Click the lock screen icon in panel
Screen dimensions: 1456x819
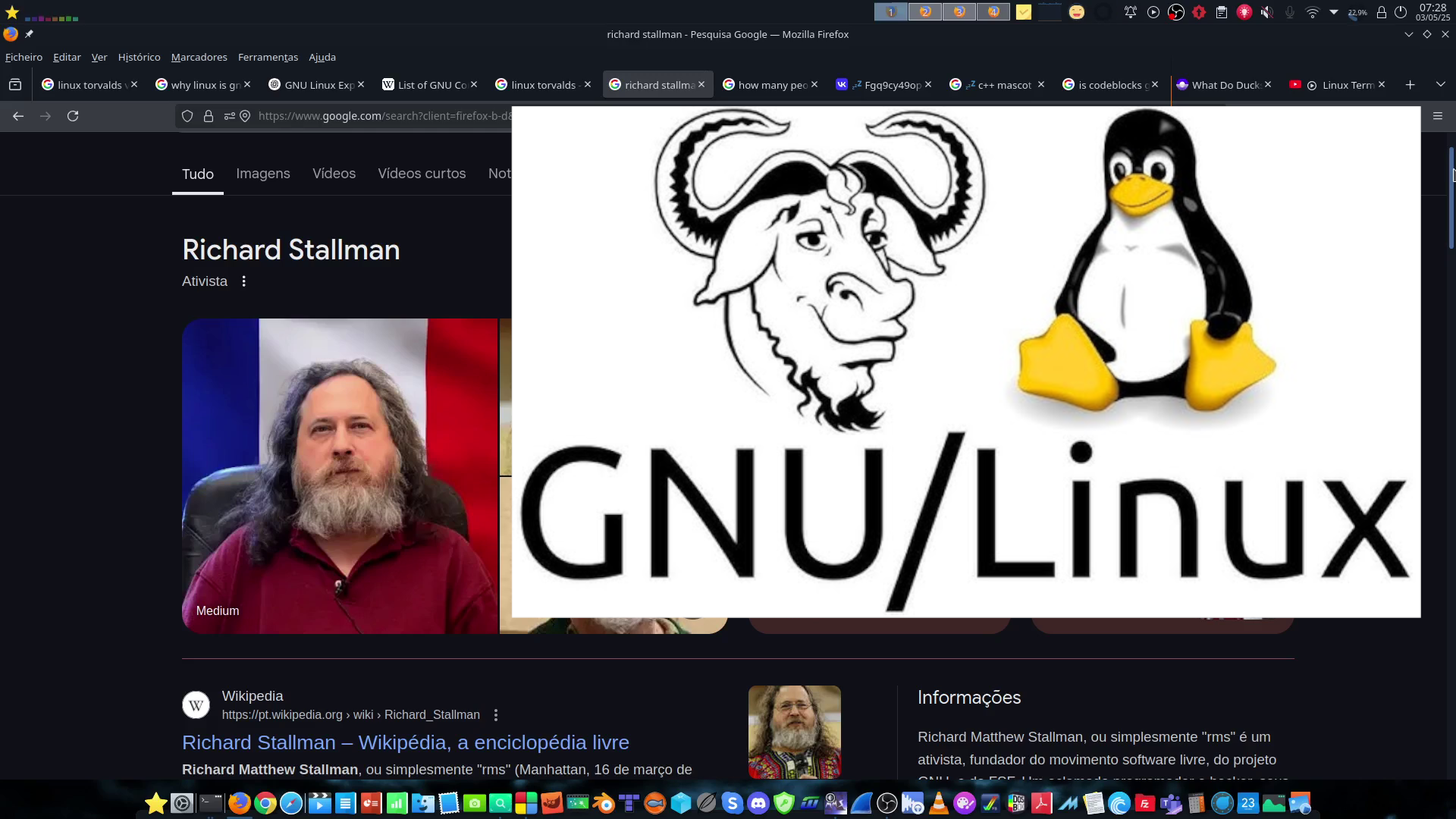1382,12
